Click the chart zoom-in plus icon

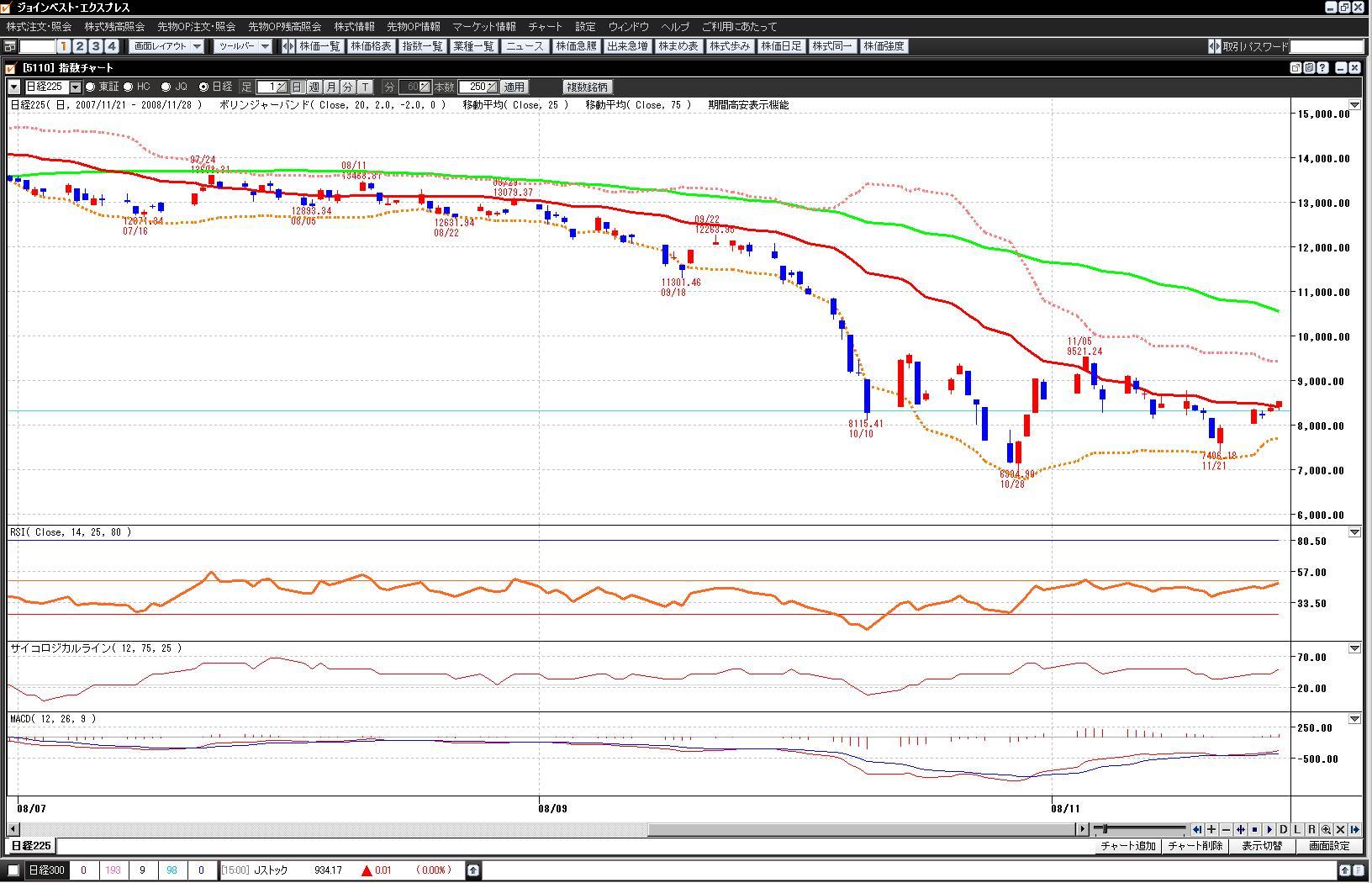point(1211,829)
